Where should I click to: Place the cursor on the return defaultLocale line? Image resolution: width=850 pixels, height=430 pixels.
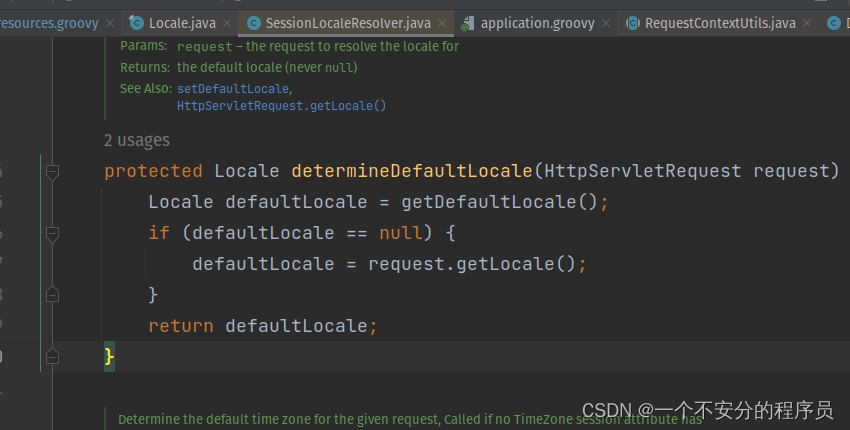coord(262,326)
